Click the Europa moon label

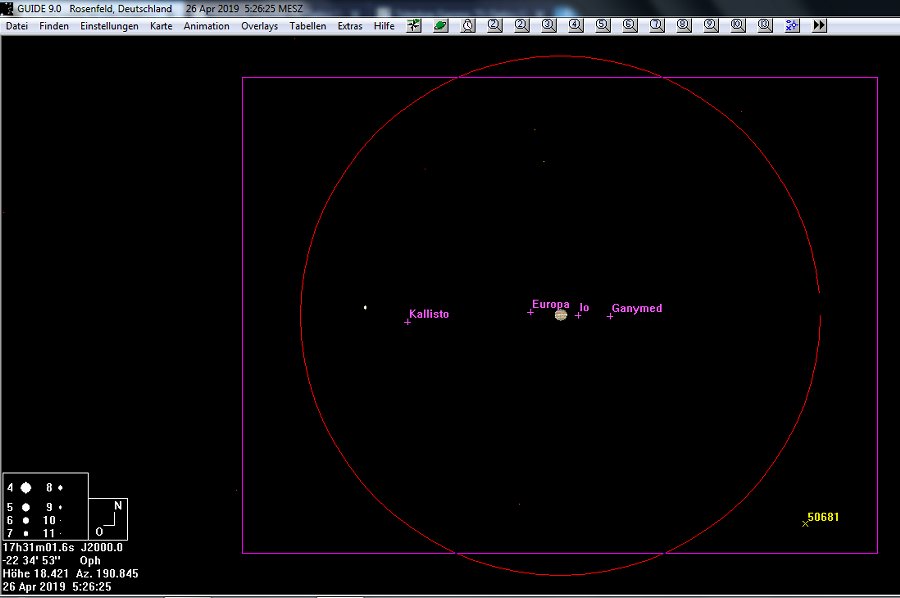click(550, 304)
